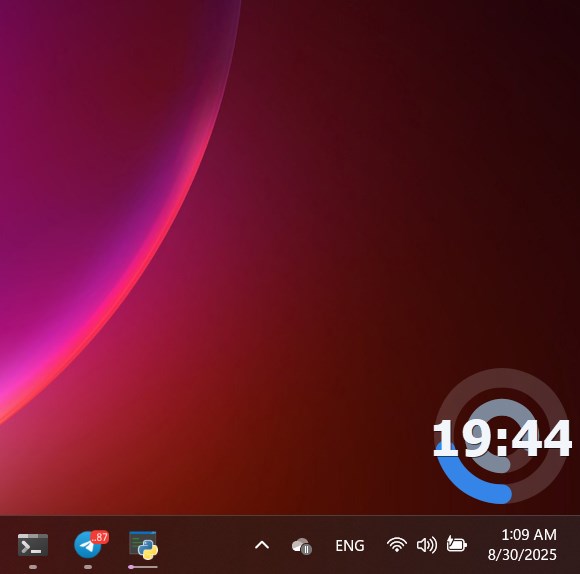This screenshot has height=574, width=580.
Task: Open the paused OneDrive cloud tray icon
Action: (x=301, y=546)
